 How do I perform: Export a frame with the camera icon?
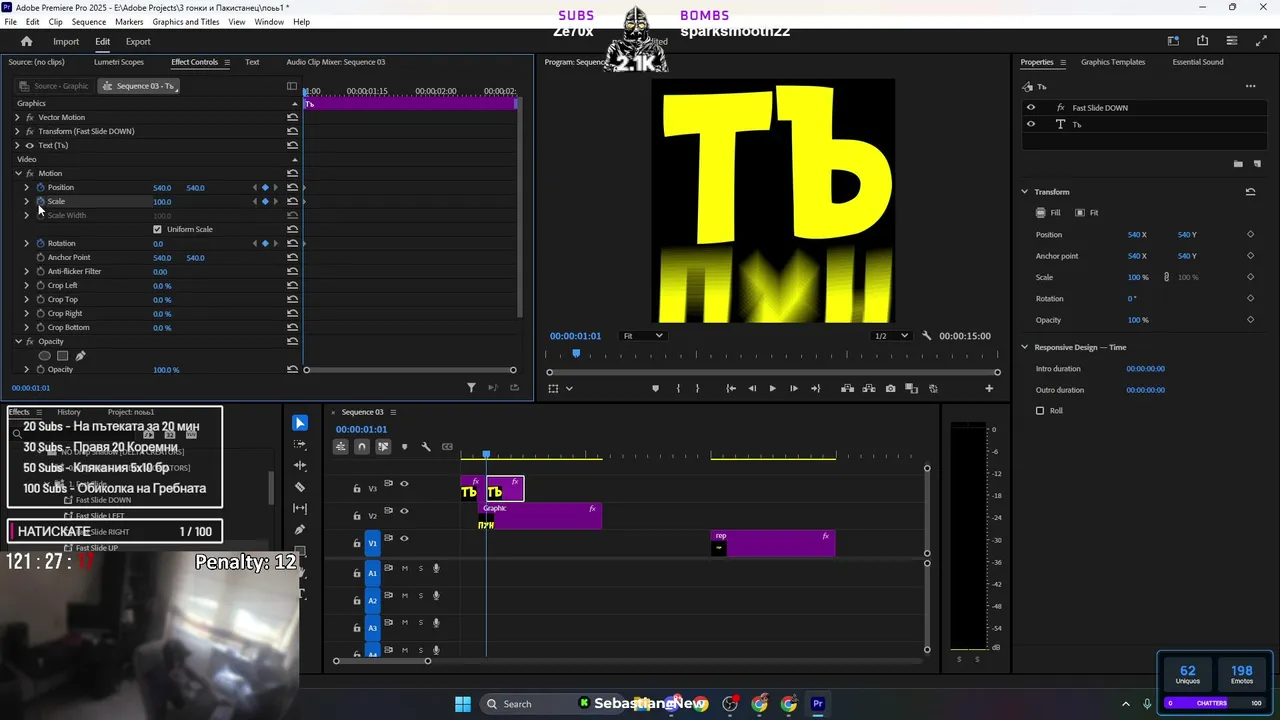click(890, 388)
